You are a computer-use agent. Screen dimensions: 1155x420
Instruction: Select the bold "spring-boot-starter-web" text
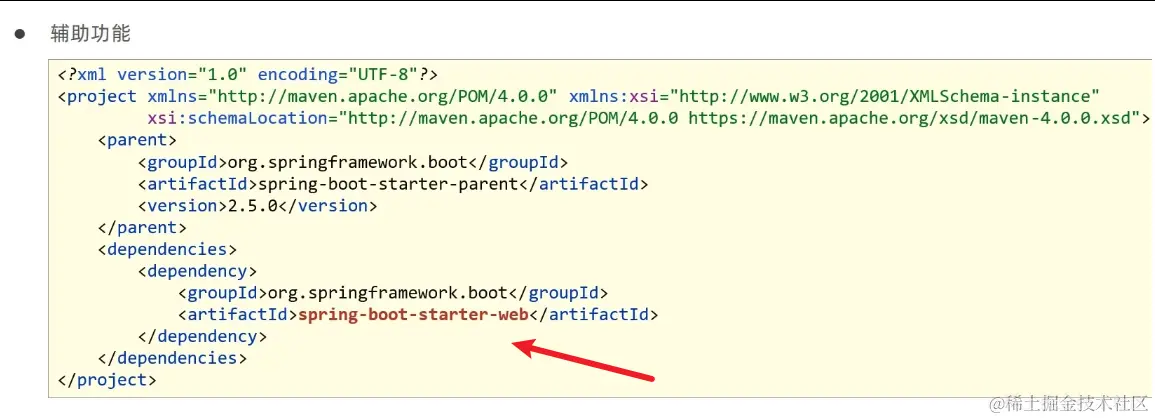pos(413,315)
